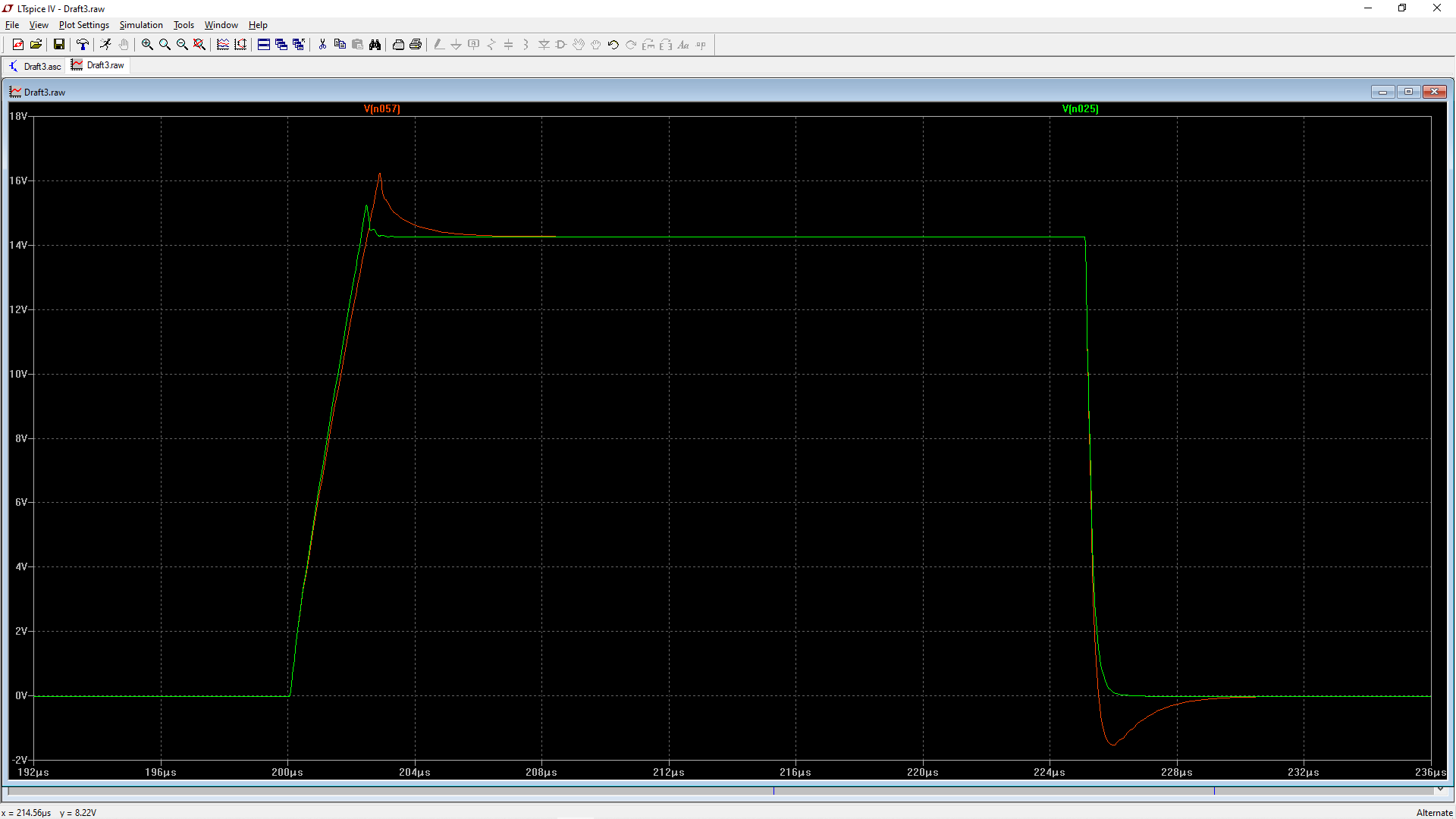The height and width of the screenshot is (819, 1456).
Task: Open the Plot Settings menu
Action: pyautogui.click(x=83, y=25)
